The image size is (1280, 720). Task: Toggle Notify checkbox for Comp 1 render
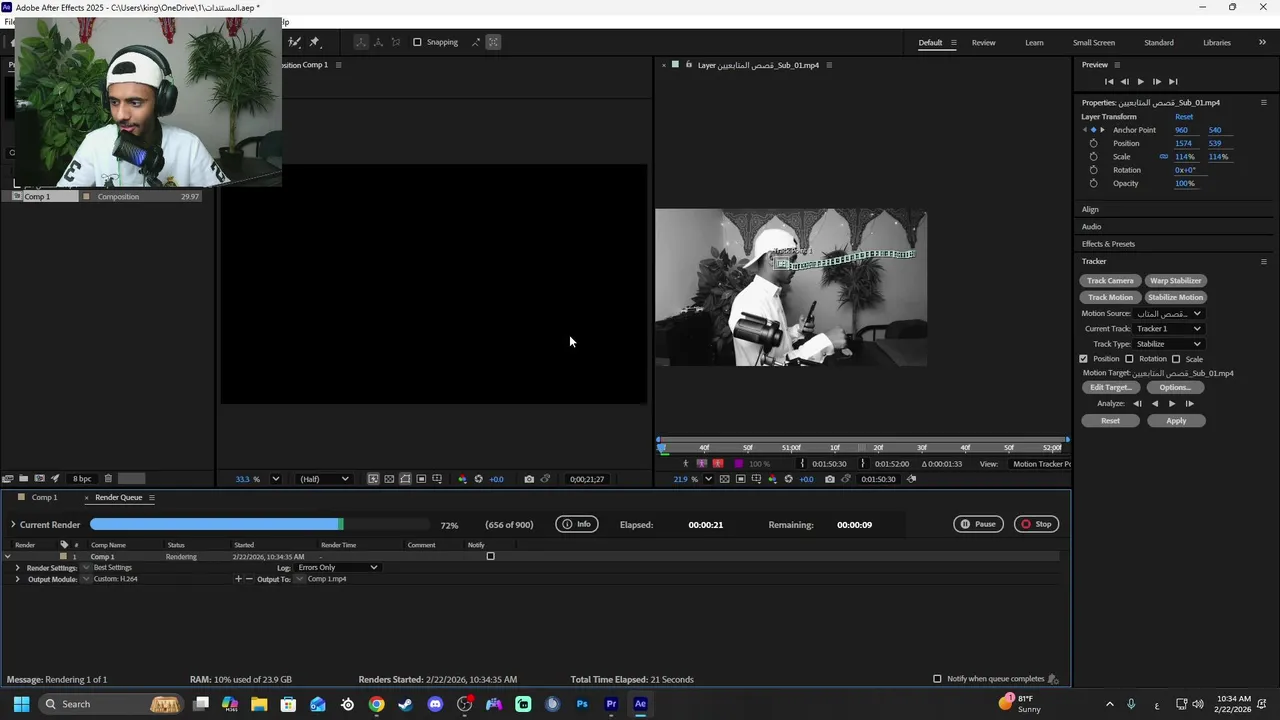pyautogui.click(x=490, y=556)
